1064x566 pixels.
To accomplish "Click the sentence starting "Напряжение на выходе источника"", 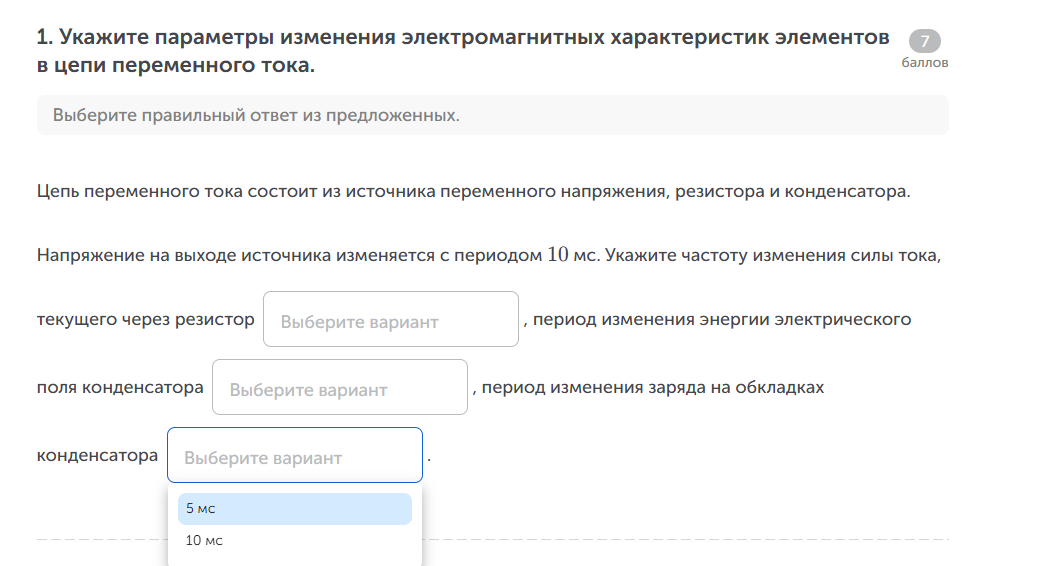I will 290,254.
